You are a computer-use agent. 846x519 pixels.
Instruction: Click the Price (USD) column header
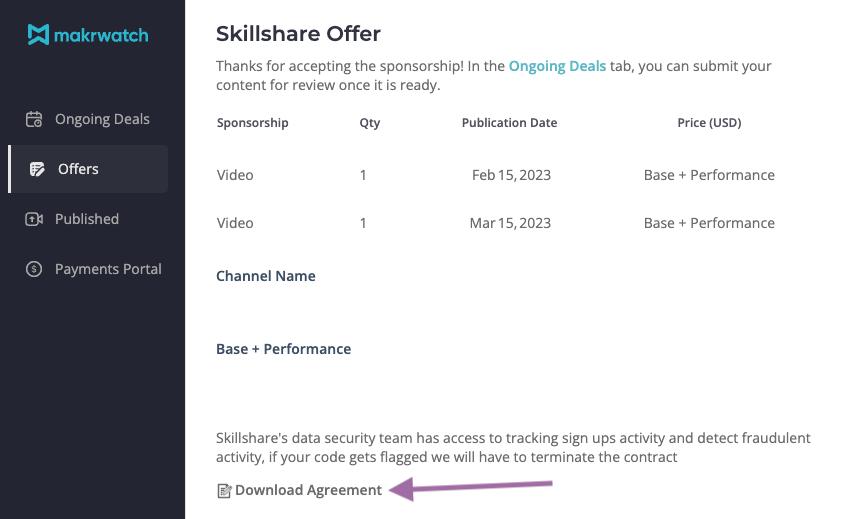tap(709, 123)
